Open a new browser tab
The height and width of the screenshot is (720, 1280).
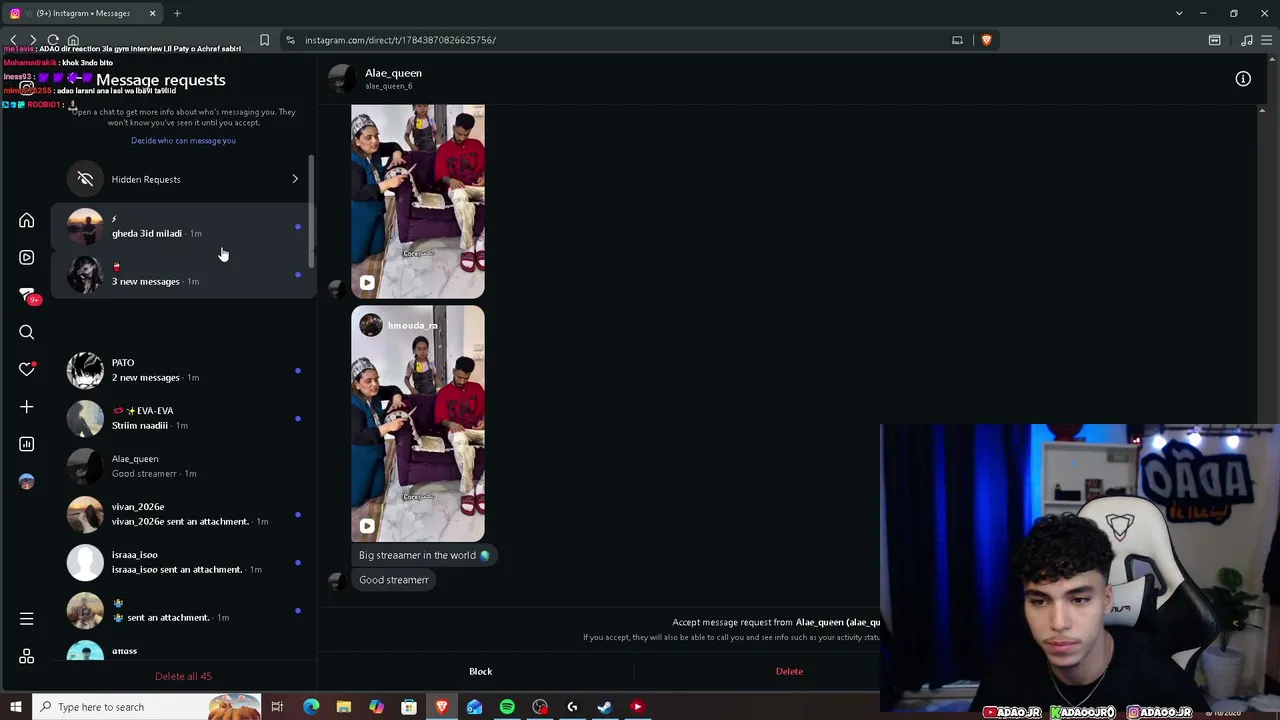point(177,13)
